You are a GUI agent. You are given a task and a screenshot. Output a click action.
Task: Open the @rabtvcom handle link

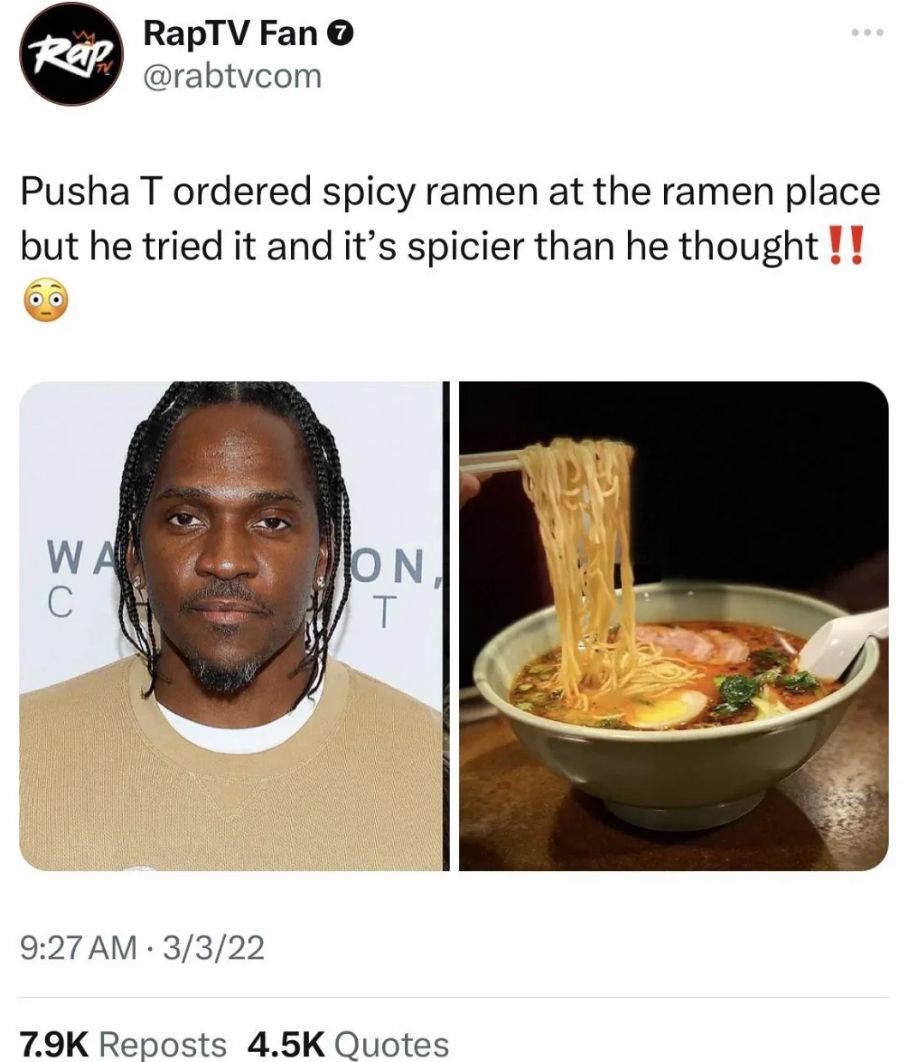click(x=232, y=77)
